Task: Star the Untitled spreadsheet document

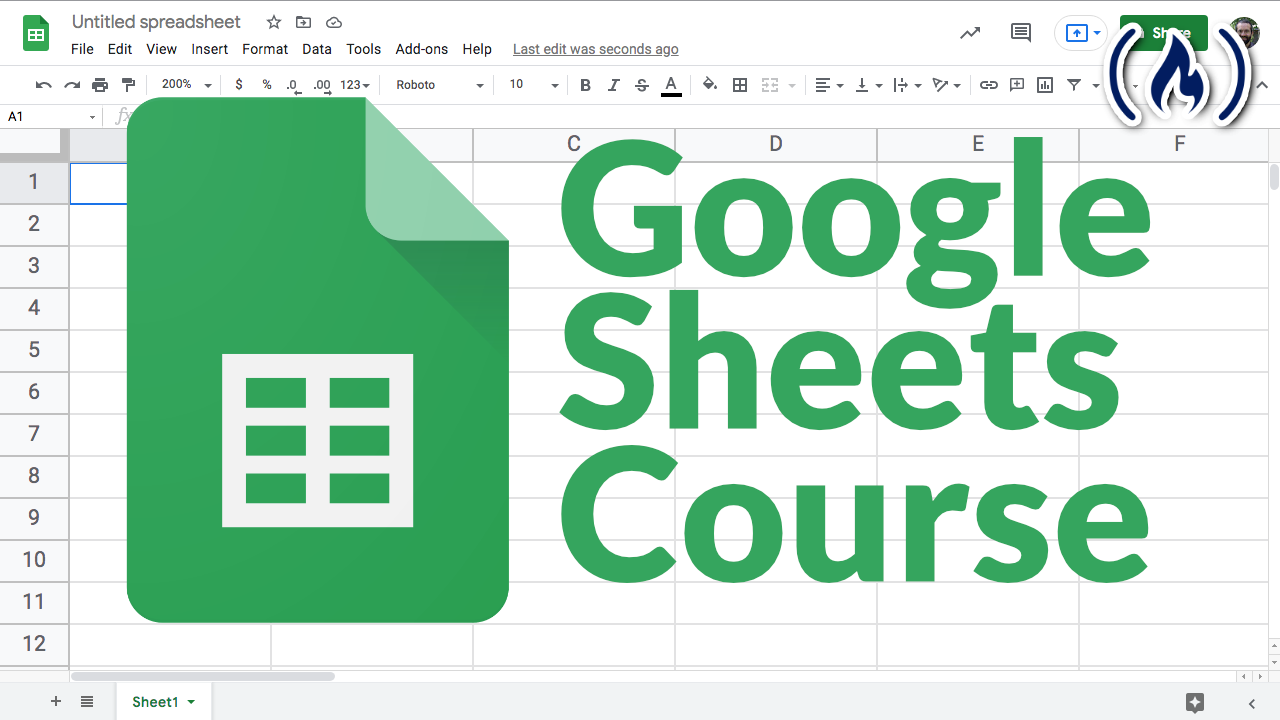Action: [274, 22]
